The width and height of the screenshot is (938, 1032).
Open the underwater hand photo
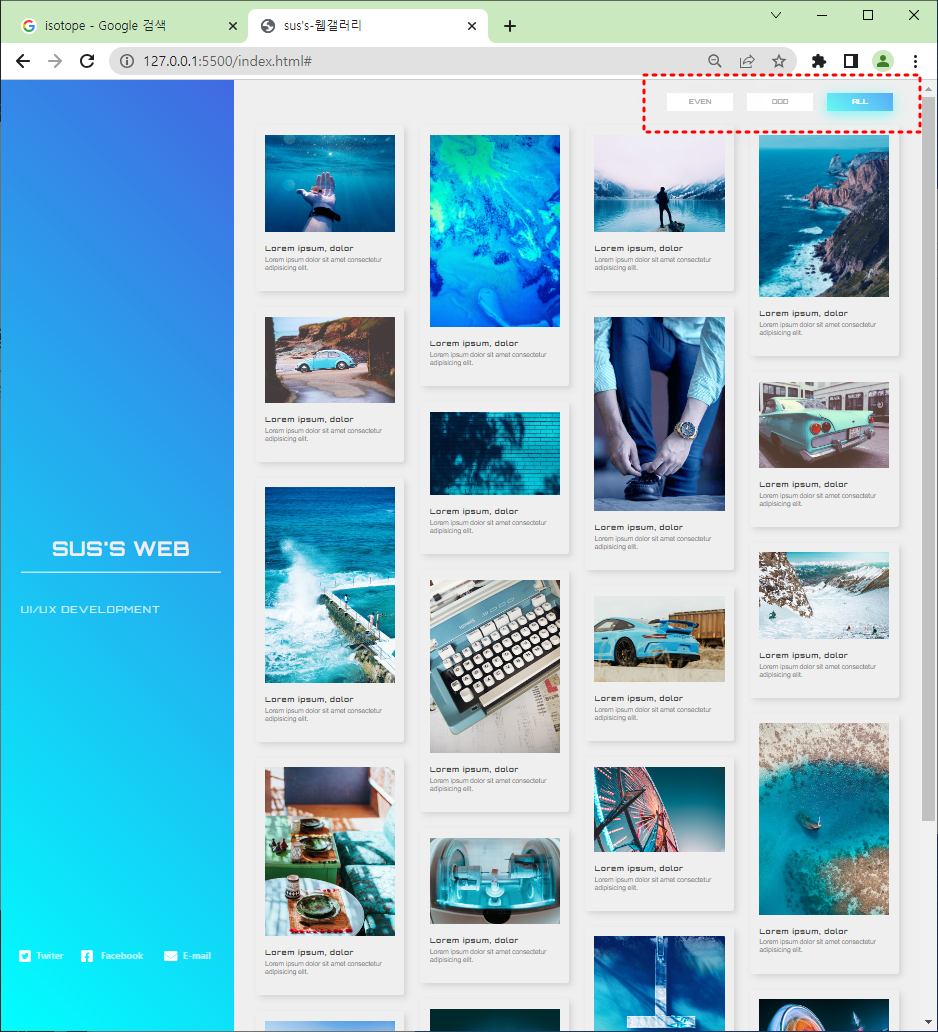[330, 183]
